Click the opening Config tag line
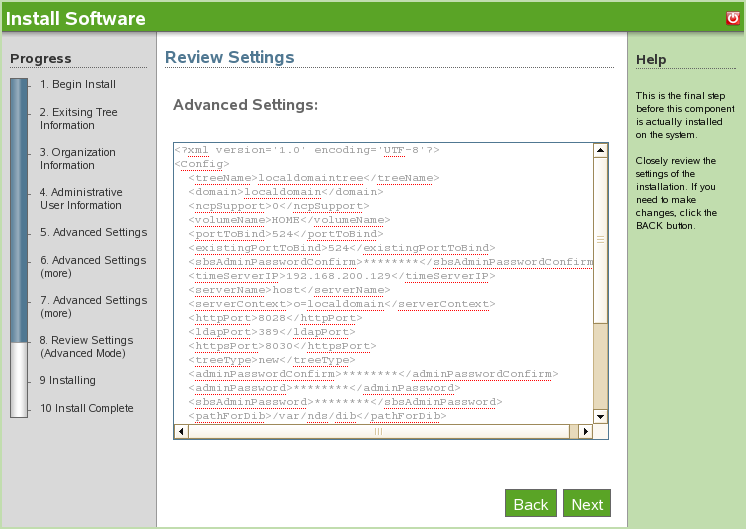The width and height of the screenshot is (746, 529). (x=202, y=164)
